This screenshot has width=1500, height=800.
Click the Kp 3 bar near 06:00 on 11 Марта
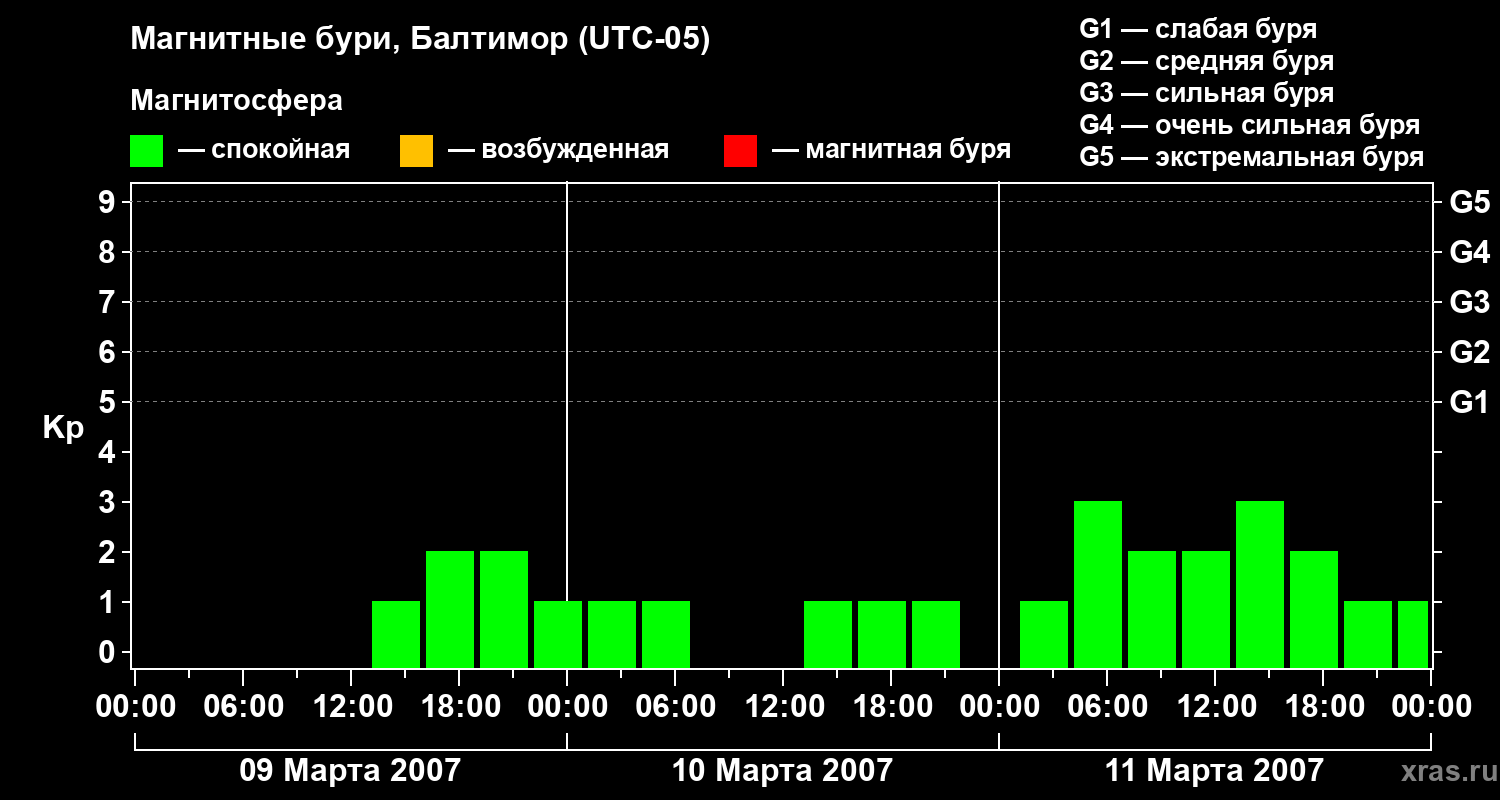(1098, 584)
